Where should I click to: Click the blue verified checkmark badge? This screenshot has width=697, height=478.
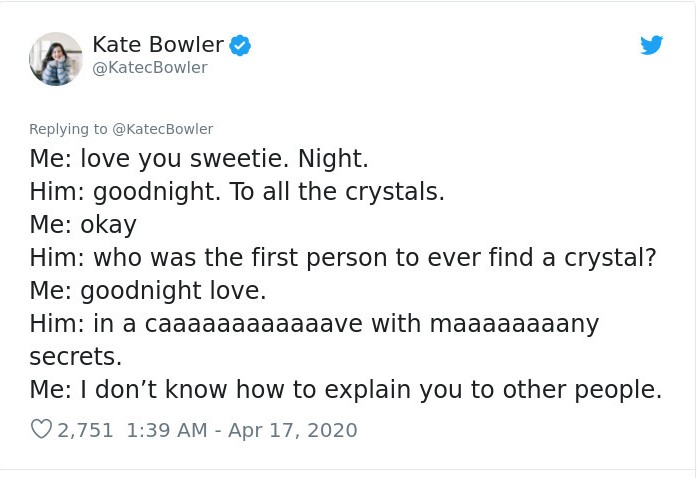[x=240, y=44]
